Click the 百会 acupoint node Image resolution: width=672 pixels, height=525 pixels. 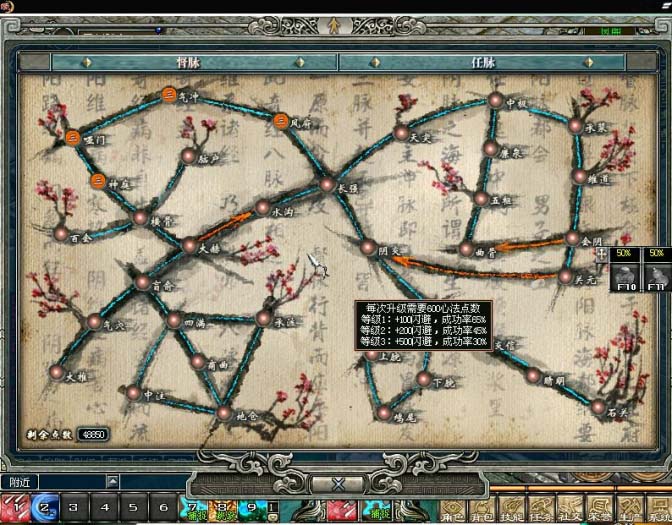pyautogui.click(x=61, y=234)
